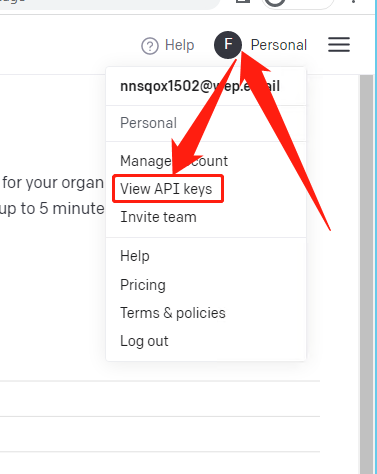
Task: Open the Help link in header
Action: pyautogui.click(x=179, y=45)
